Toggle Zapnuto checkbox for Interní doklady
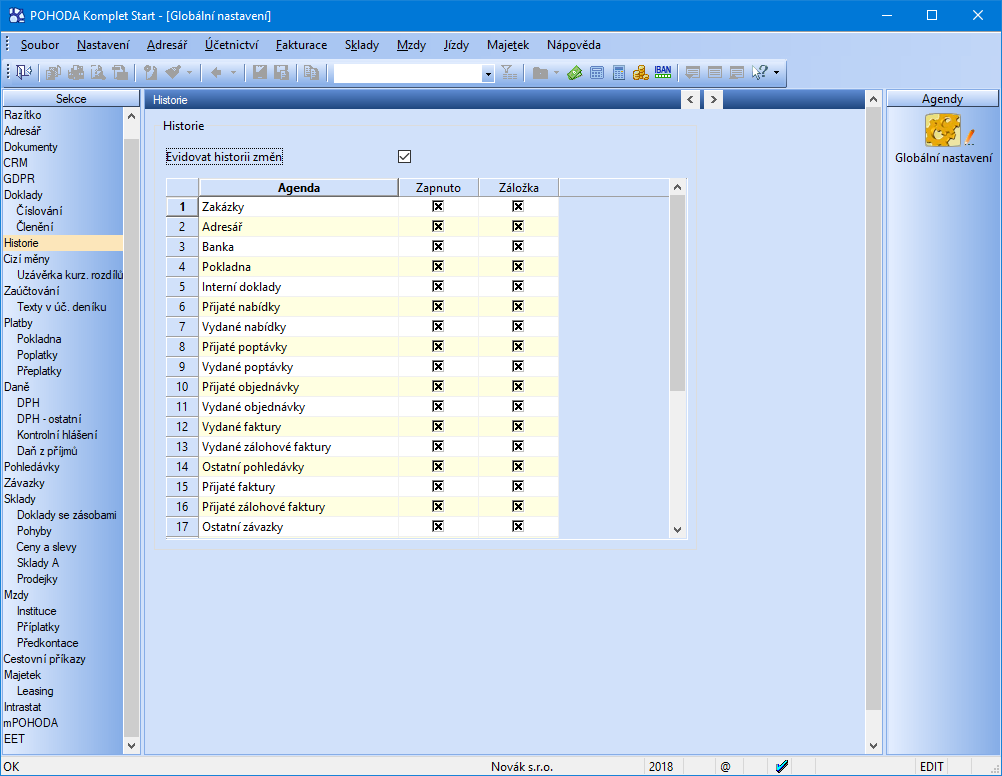 coord(438,286)
